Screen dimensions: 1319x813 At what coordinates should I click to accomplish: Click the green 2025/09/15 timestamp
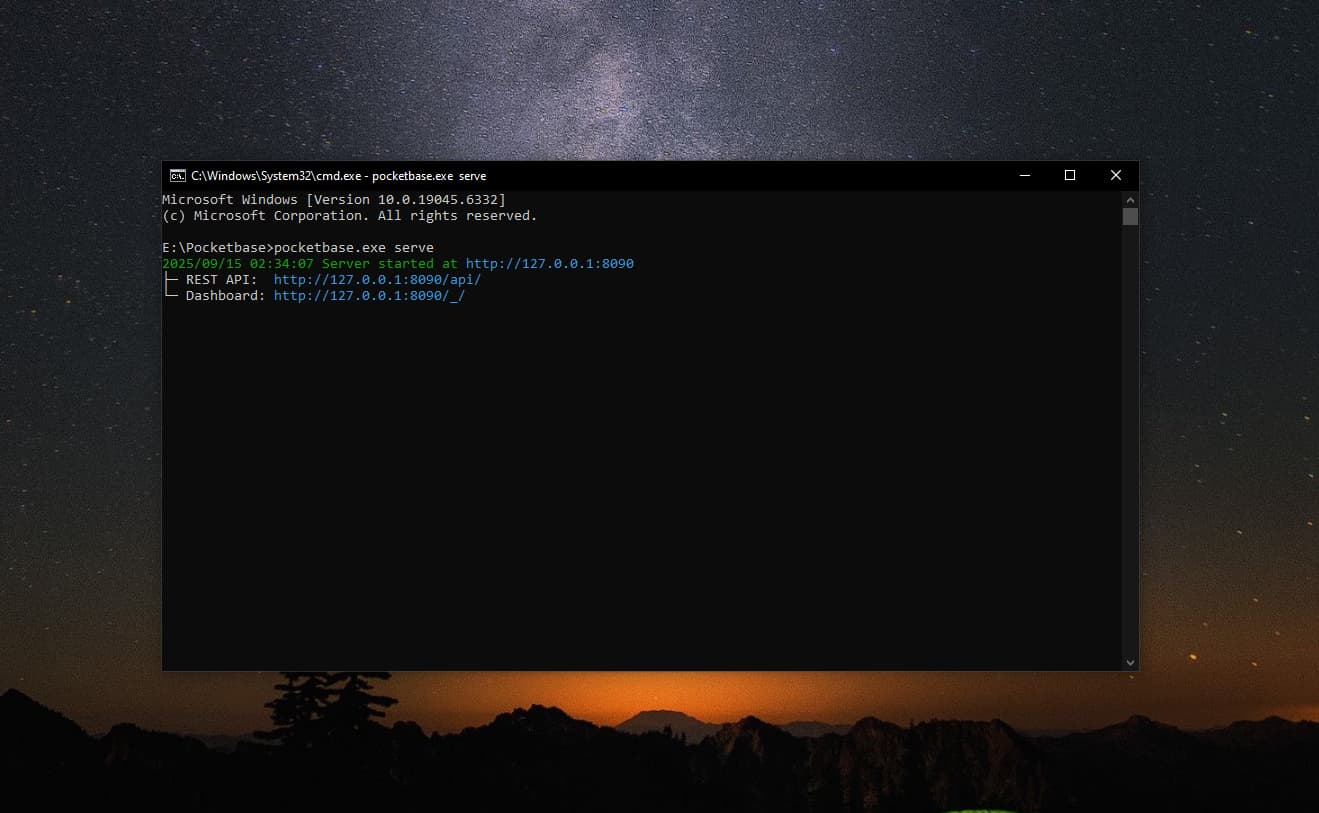[237, 264]
